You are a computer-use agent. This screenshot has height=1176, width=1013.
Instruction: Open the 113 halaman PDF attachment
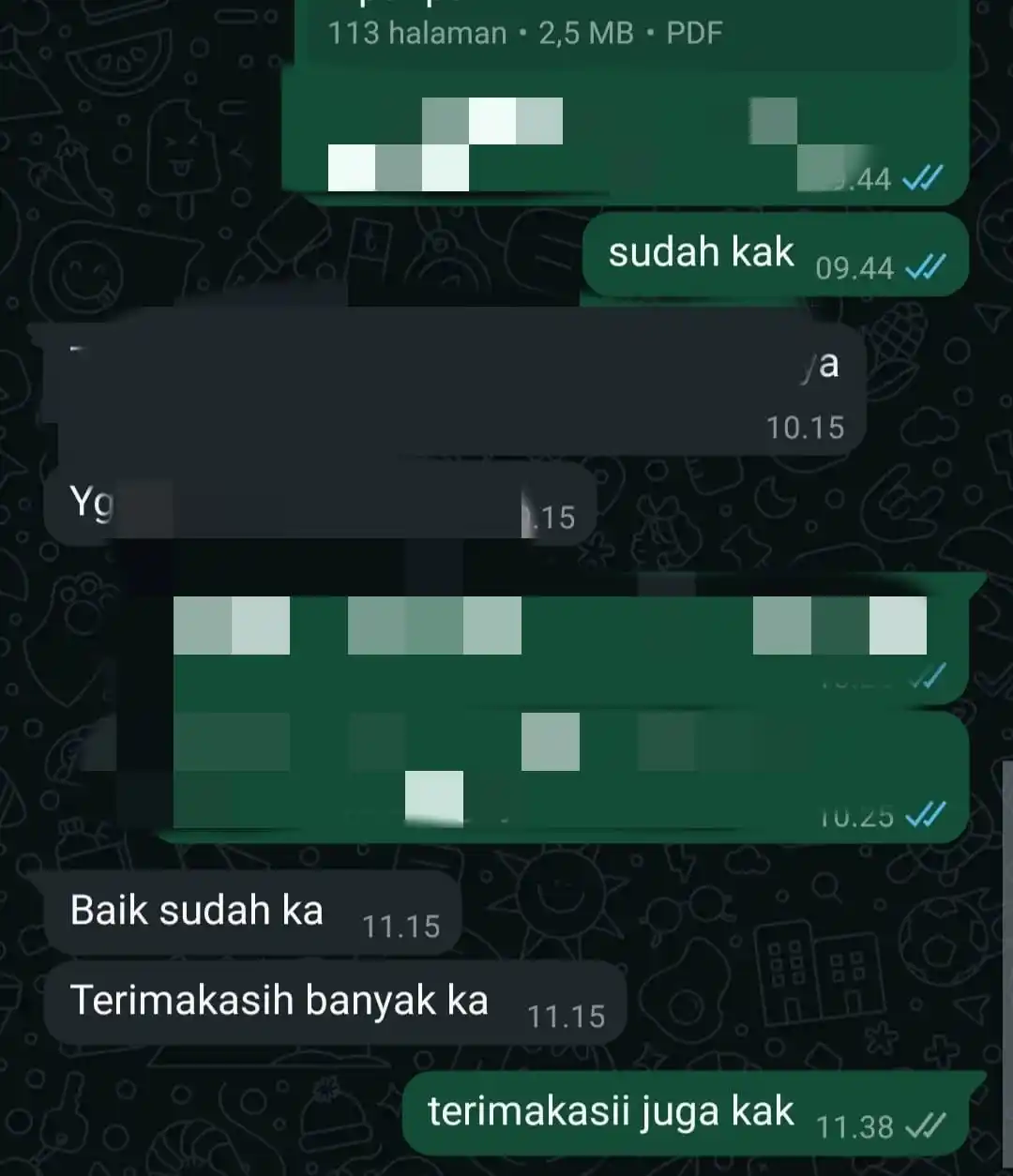tap(630, 33)
